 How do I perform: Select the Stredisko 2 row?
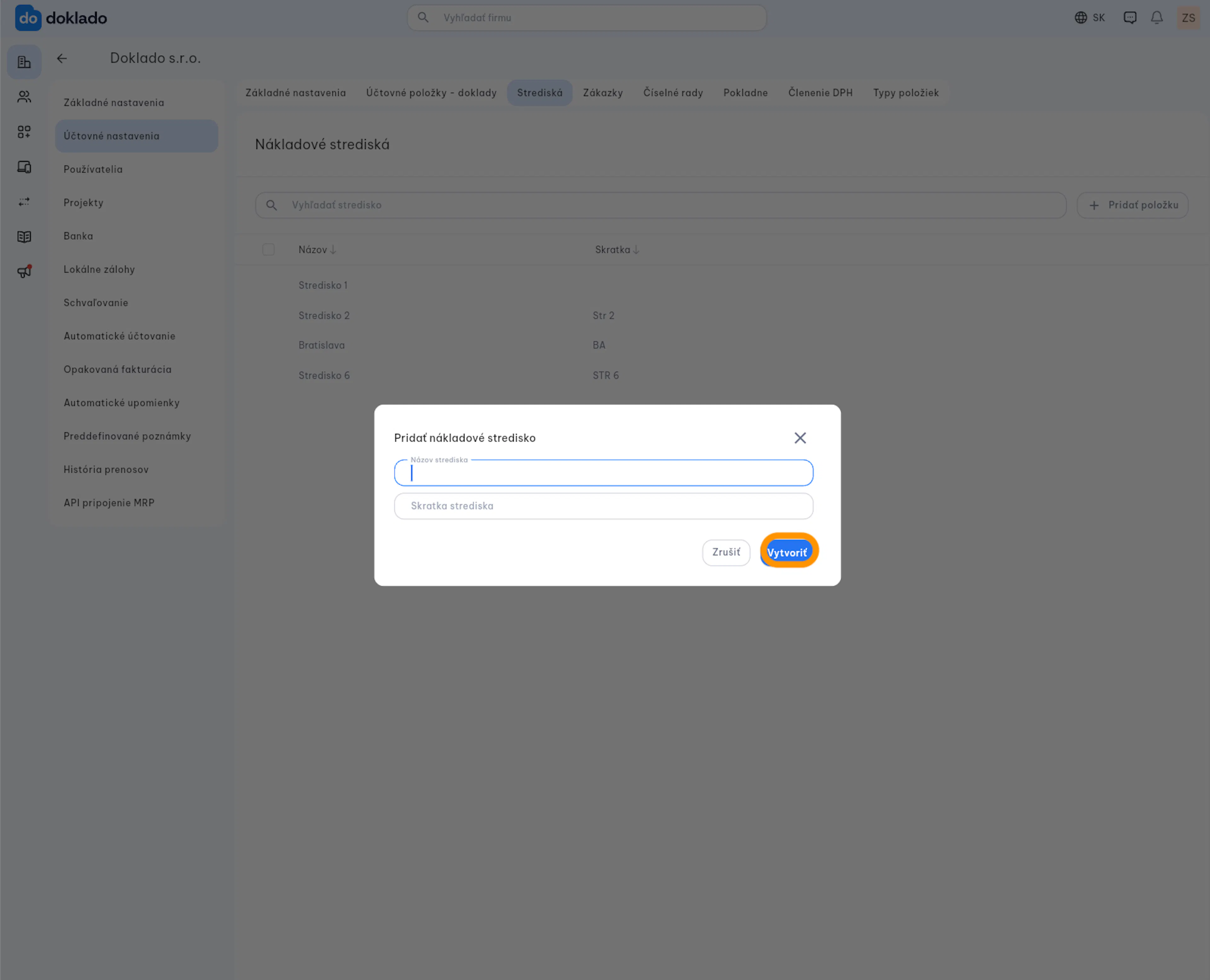[723, 316]
